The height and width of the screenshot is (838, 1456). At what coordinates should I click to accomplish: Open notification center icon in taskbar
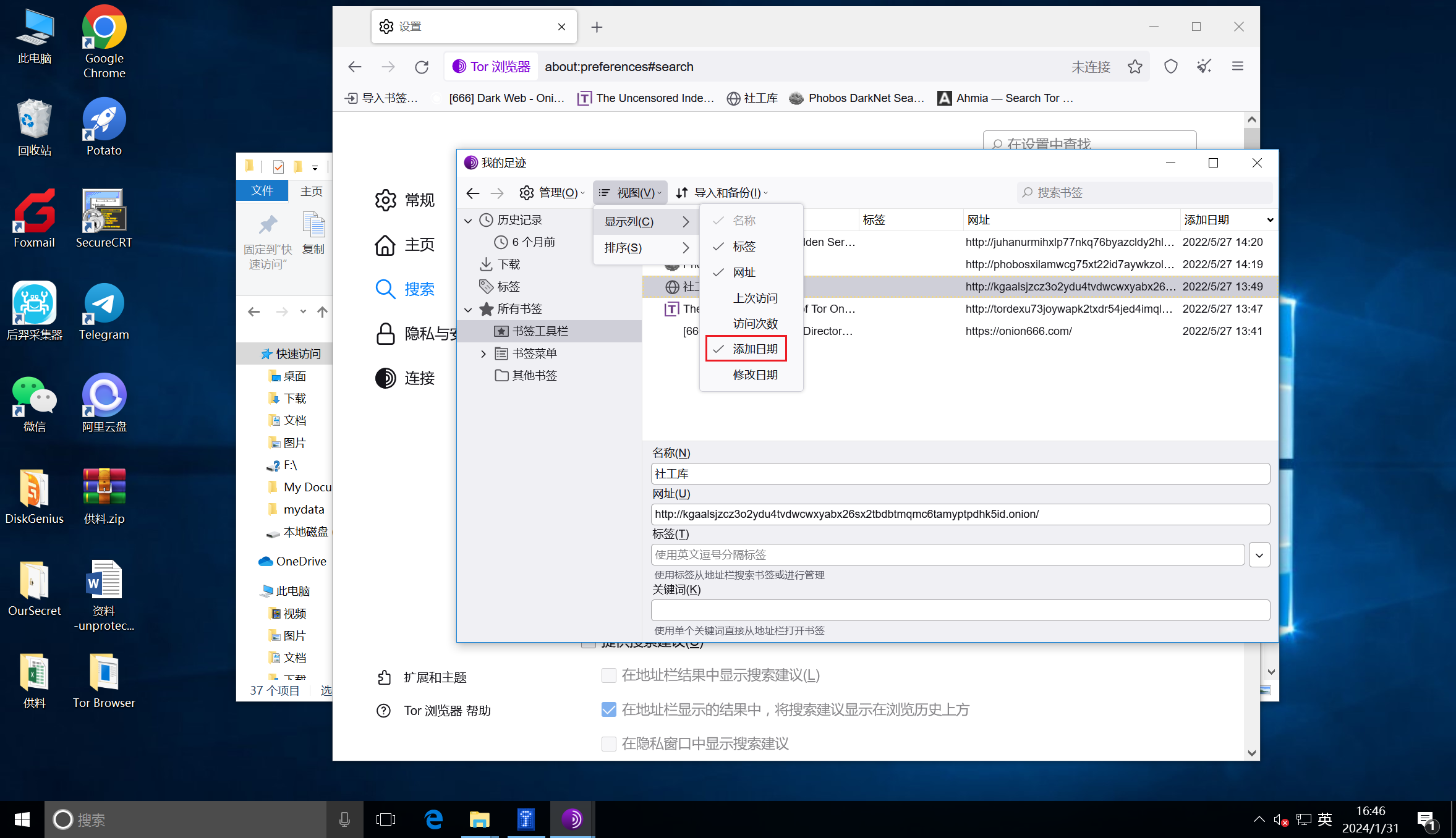click(x=1427, y=819)
